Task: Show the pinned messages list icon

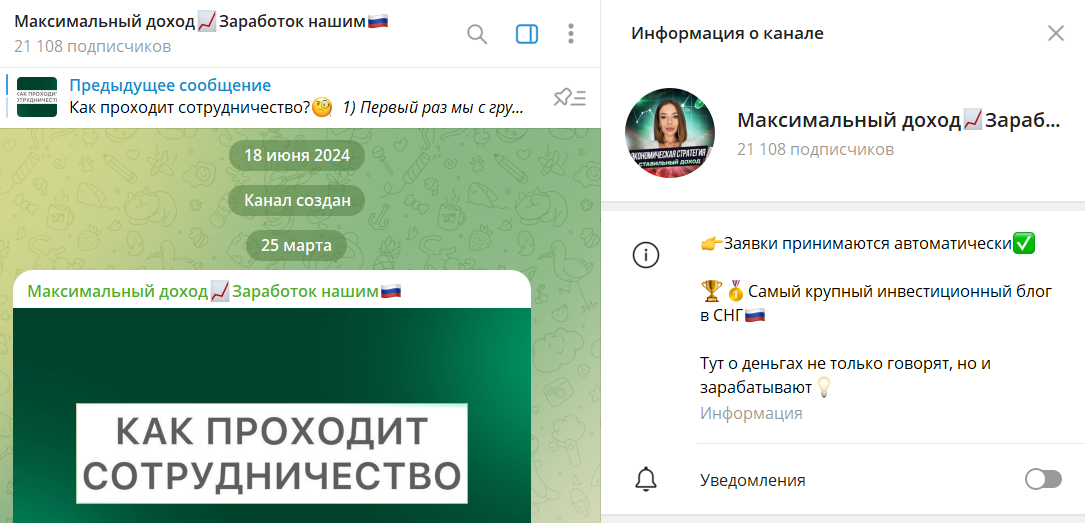Action: click(570, 98)
